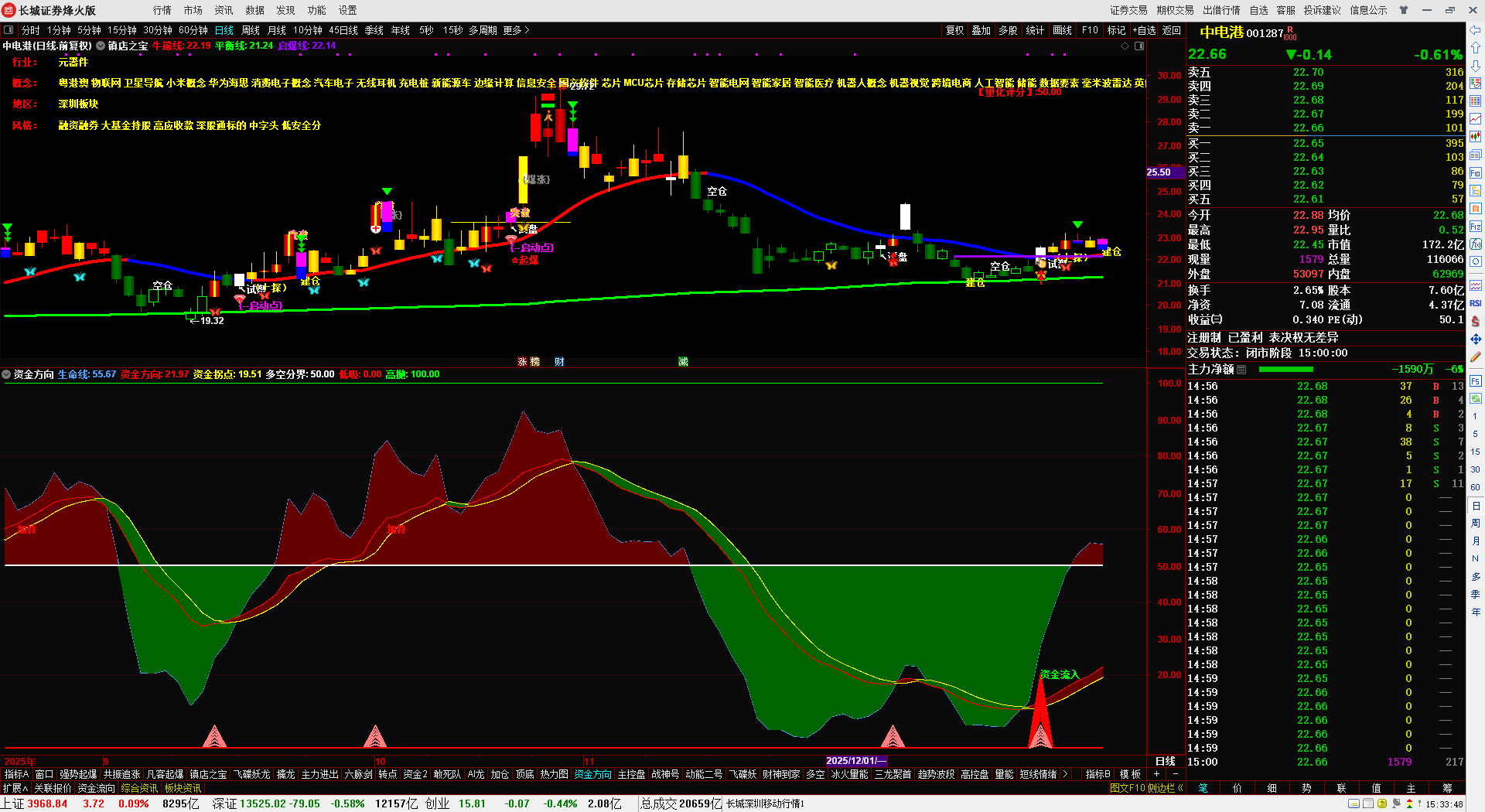The width and height of the screenshot is (1485, 812).
Task: Open the 资讯 menu
Action: pyautogui.click(x=224, y=10)
